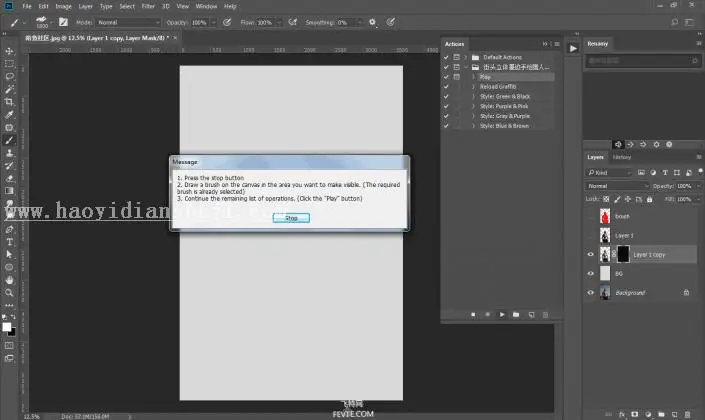
Task: Open the layer blend mode Normal dropdown
Action: 617,186
